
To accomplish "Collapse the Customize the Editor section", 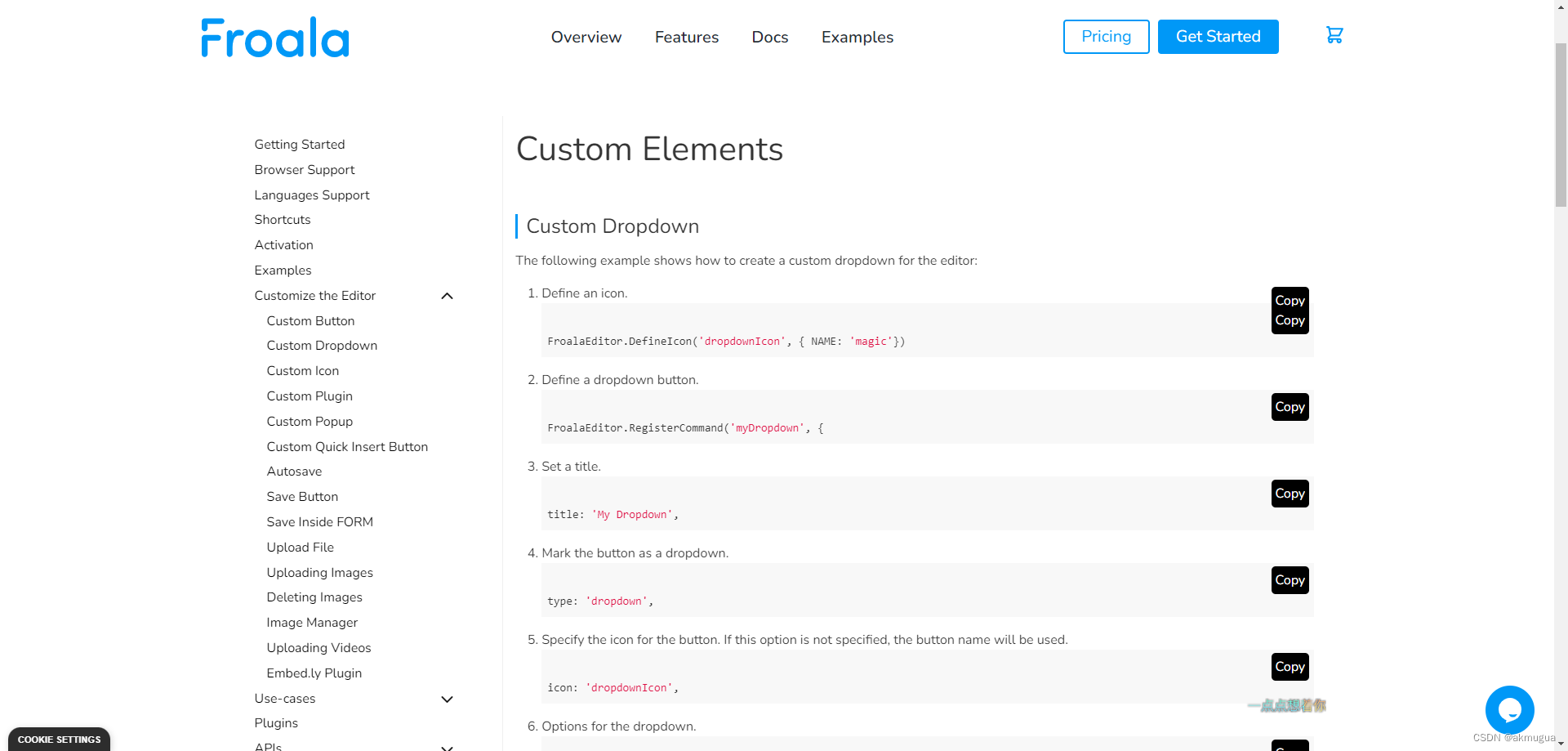I will 447,296.
